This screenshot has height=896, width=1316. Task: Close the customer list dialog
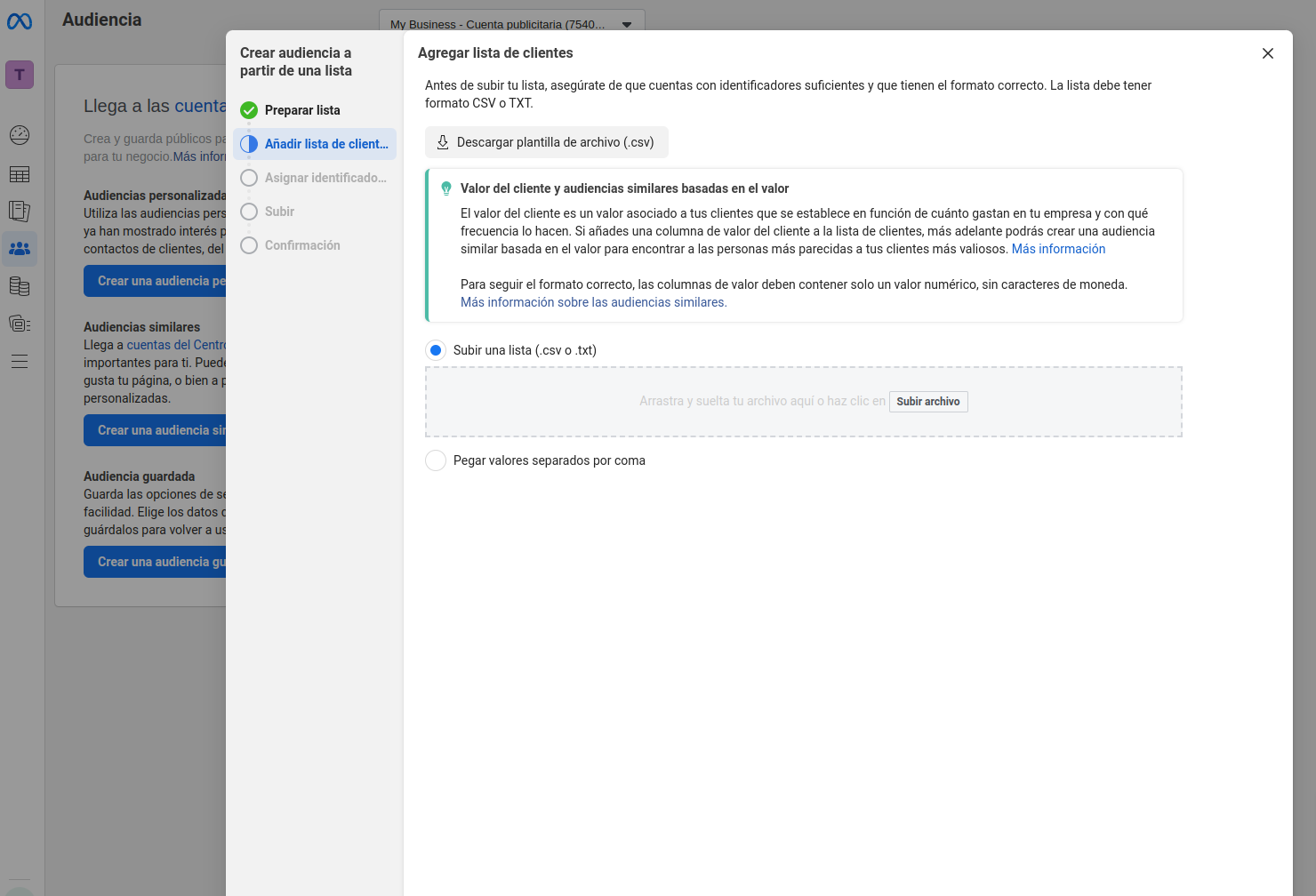1268,53
